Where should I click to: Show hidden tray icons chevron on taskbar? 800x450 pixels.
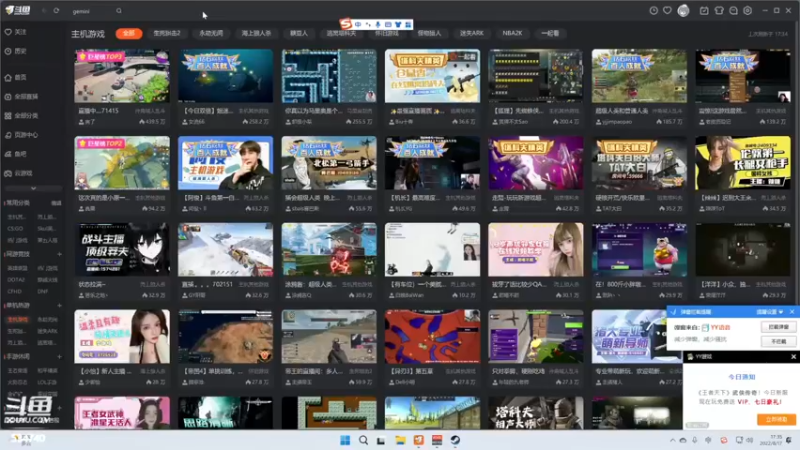(x=672, y=440)
